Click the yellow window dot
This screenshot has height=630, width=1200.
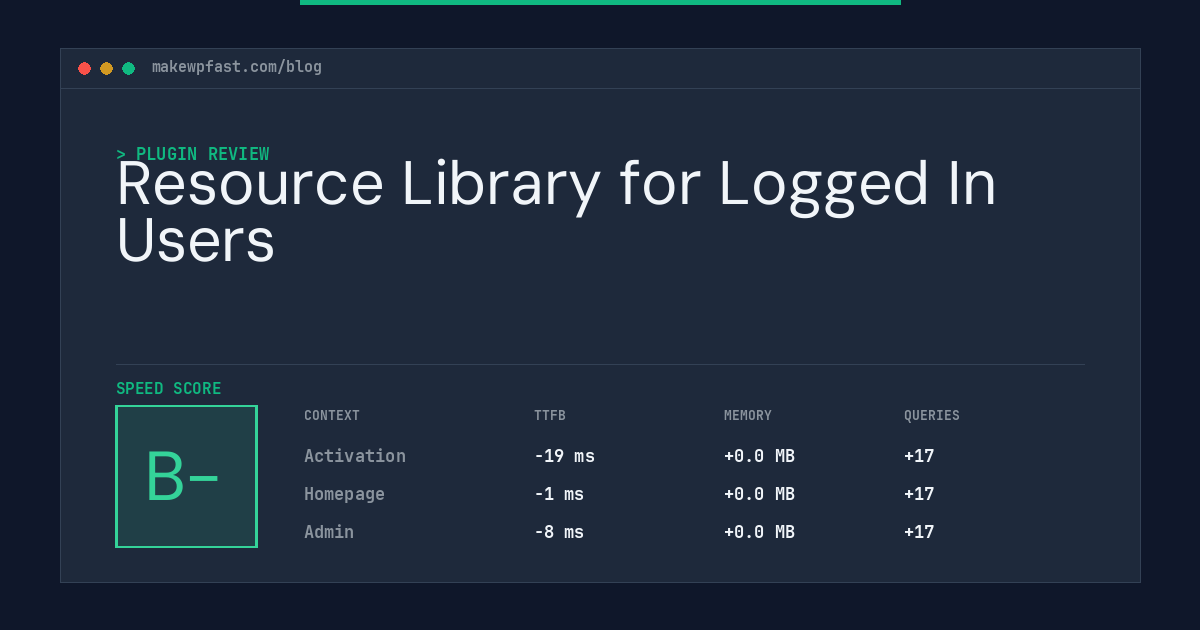pos(106,68)
